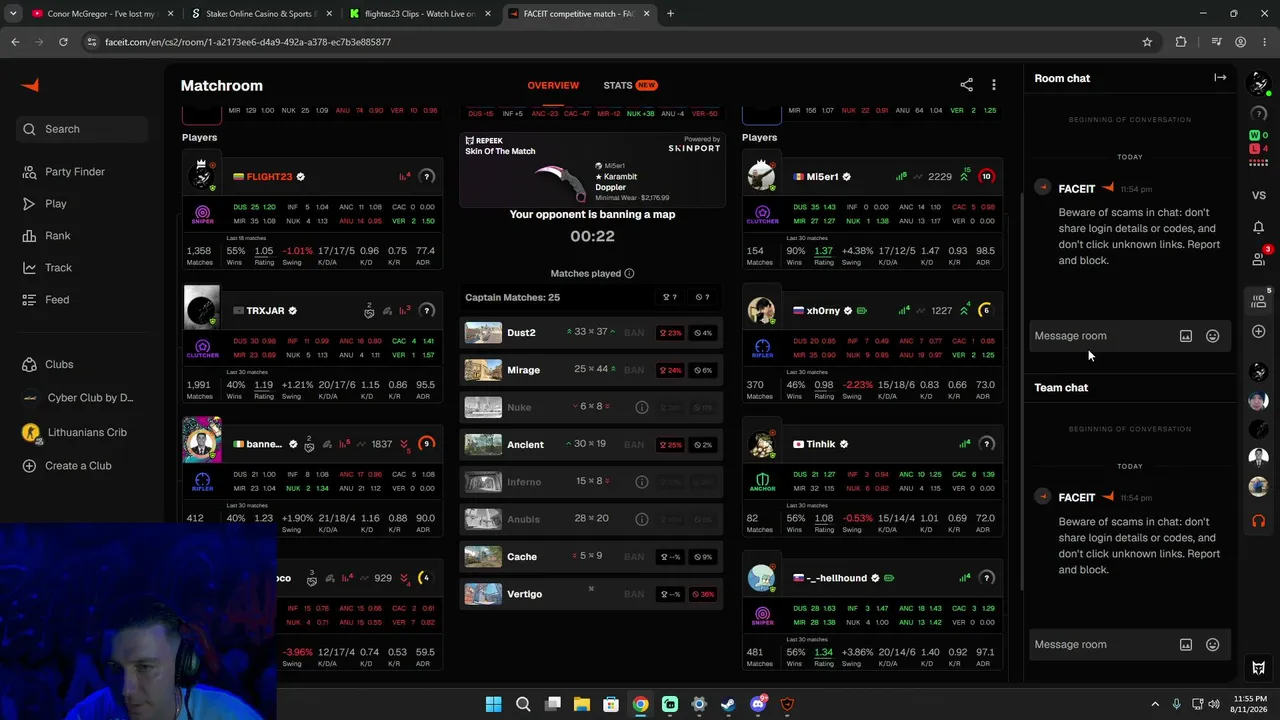Open the friends icon with red badge
The image size is (1280, 720).
[x=1259, y=258]
